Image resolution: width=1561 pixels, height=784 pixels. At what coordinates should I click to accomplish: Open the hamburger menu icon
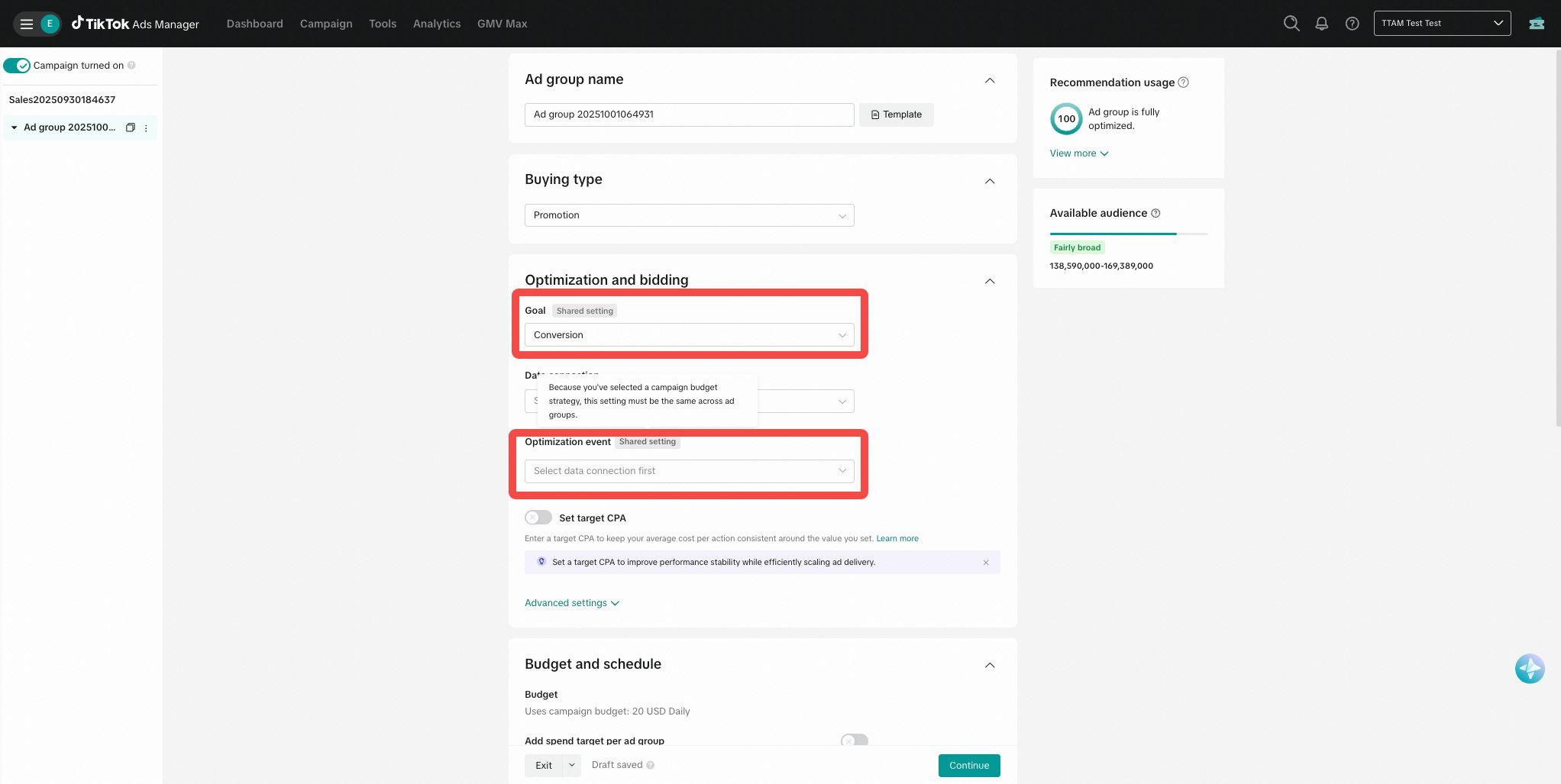tap(27, 24)
